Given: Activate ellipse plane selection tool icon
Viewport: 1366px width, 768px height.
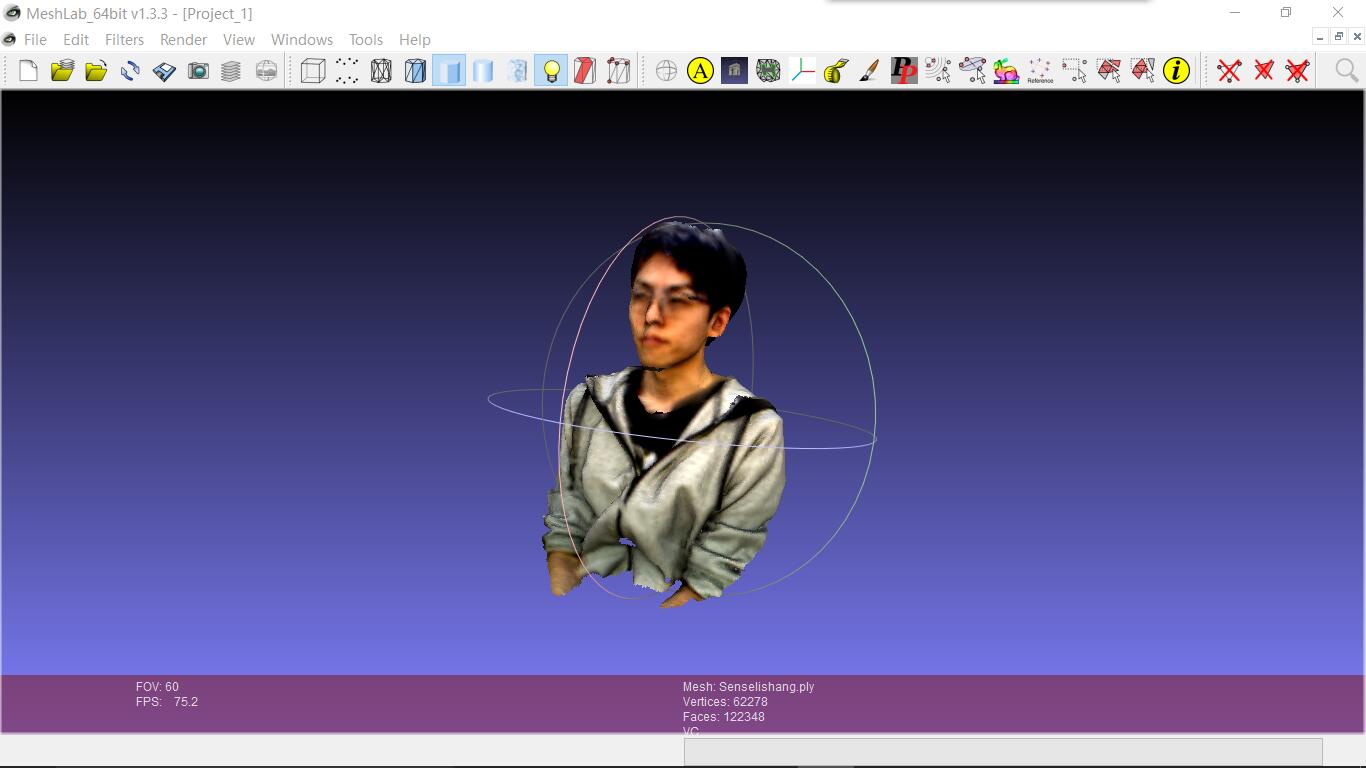Looking at the screenshot, I should click(x=972, y=70).
